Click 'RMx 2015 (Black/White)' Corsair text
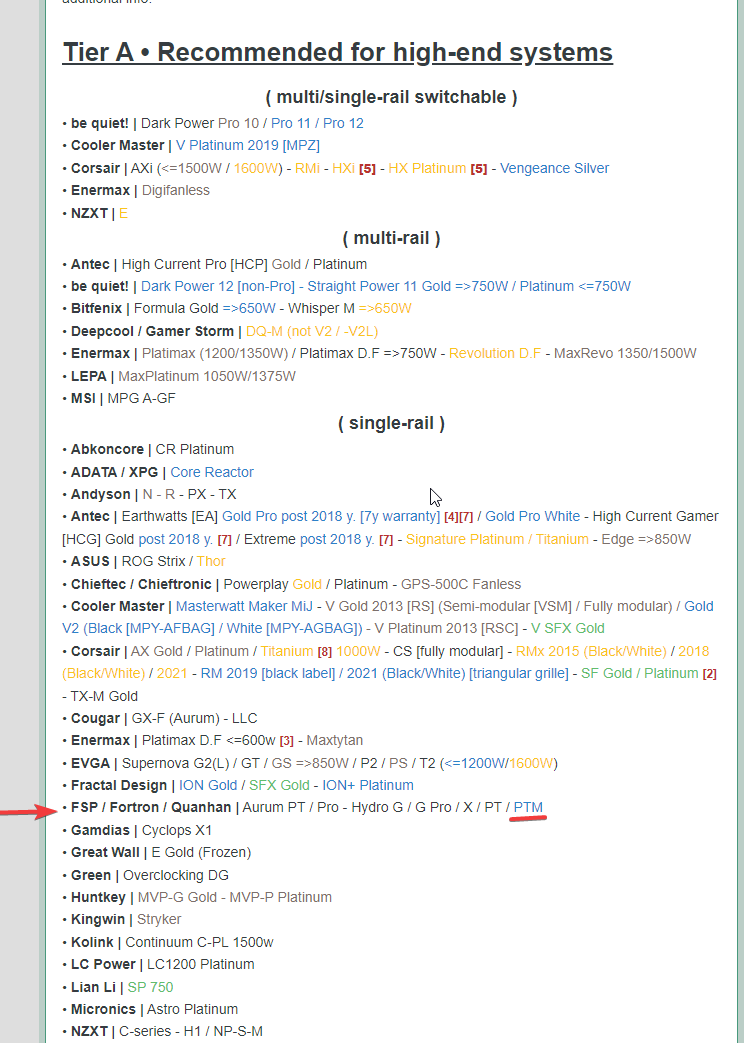The image size is (744, 1043). point(591,651)
